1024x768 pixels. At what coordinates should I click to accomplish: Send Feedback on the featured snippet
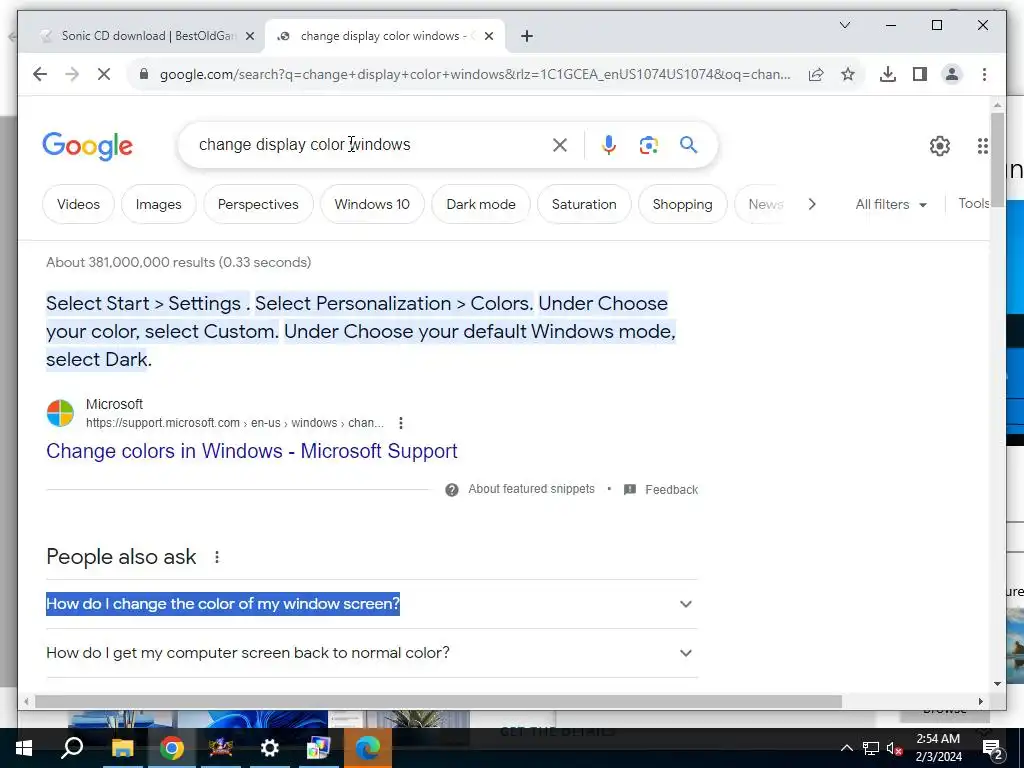pos(660,490)
